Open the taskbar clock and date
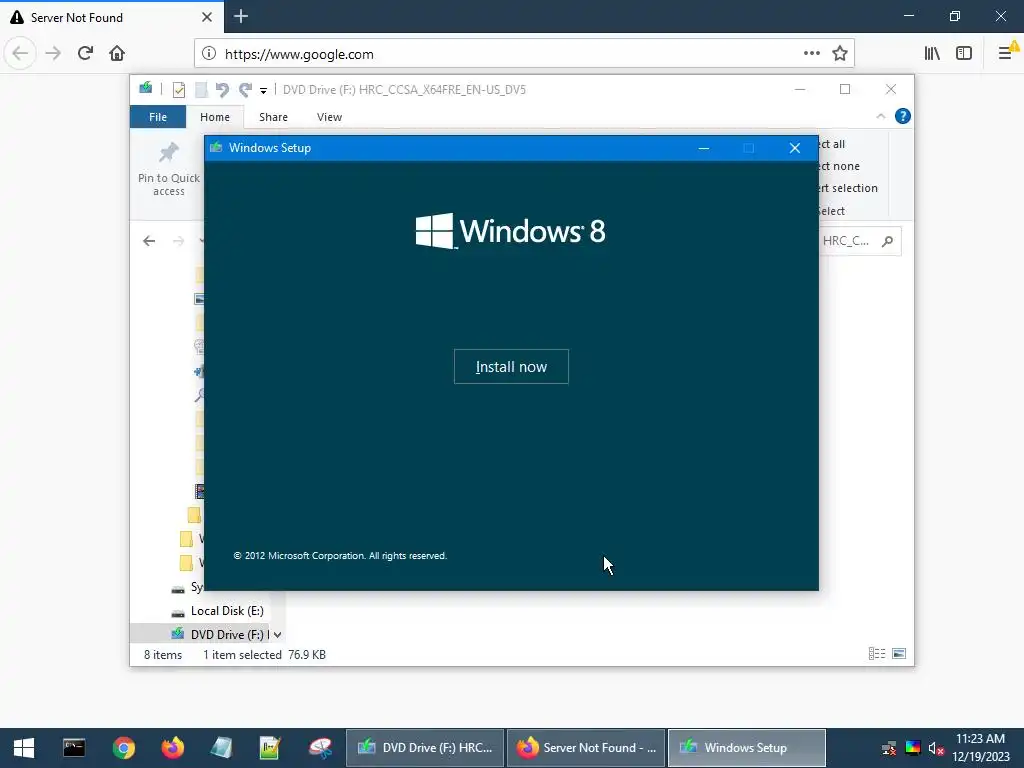 [x=980, y=748]
